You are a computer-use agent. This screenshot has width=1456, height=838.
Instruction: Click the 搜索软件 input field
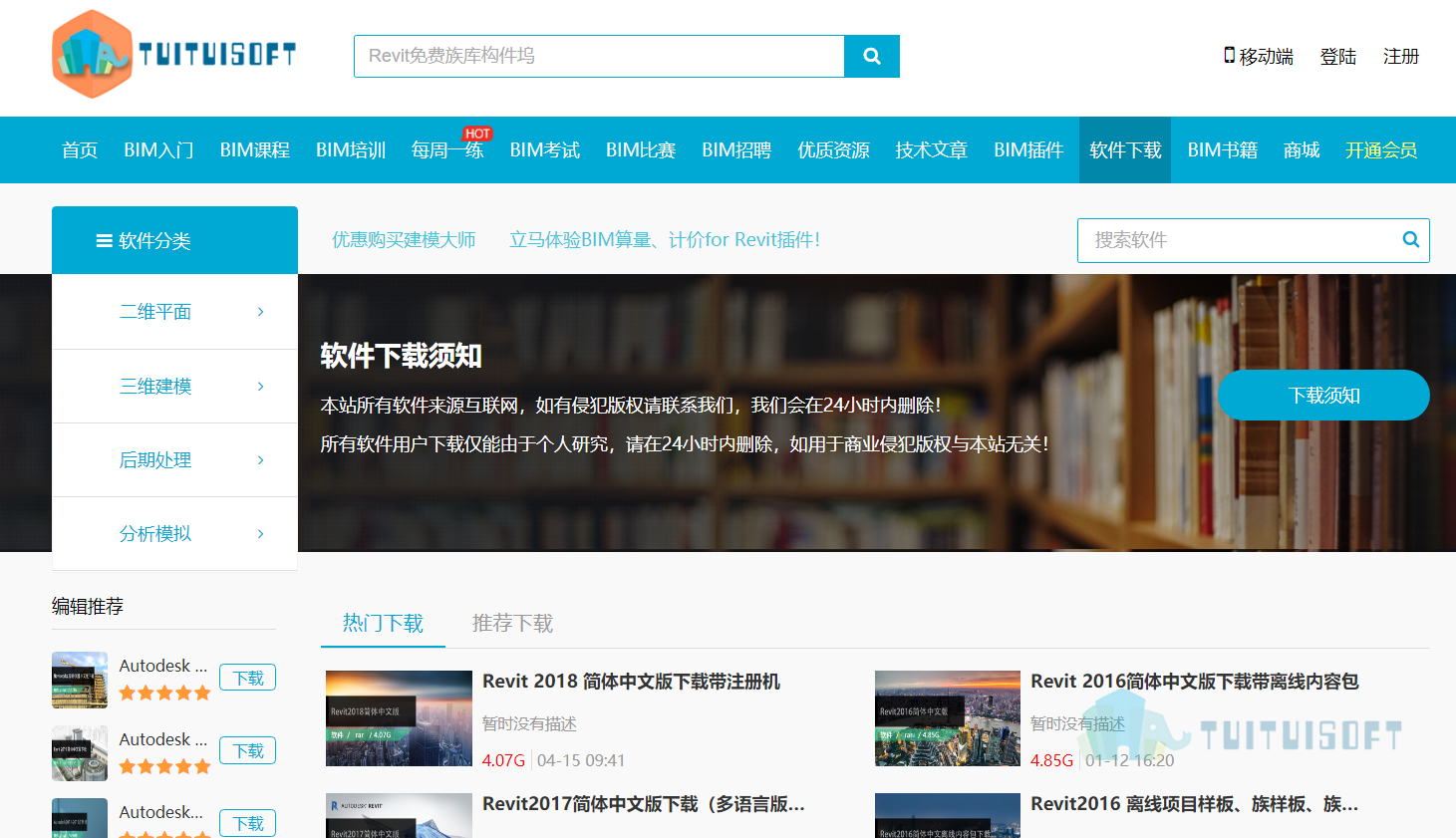[1254, 240]
